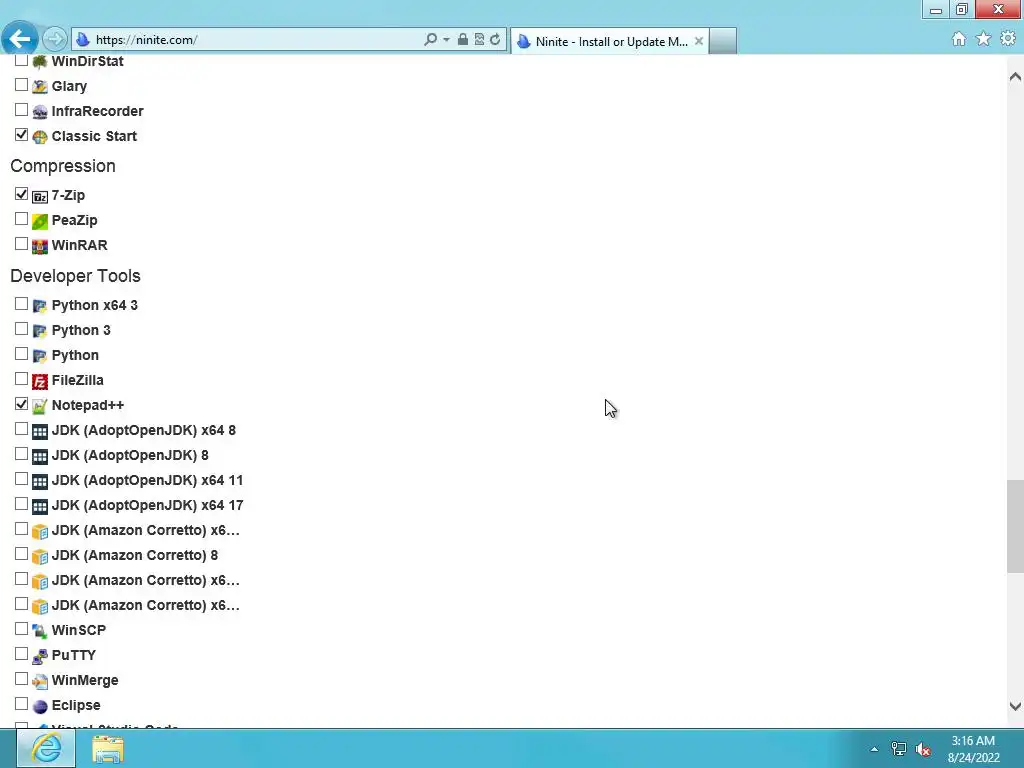Check the JDK (AdoptOpenJDK) x64 17 checkbox
Image resolution: width=1024 pixels, height=768 pixels.
click(x=22, y=504)
